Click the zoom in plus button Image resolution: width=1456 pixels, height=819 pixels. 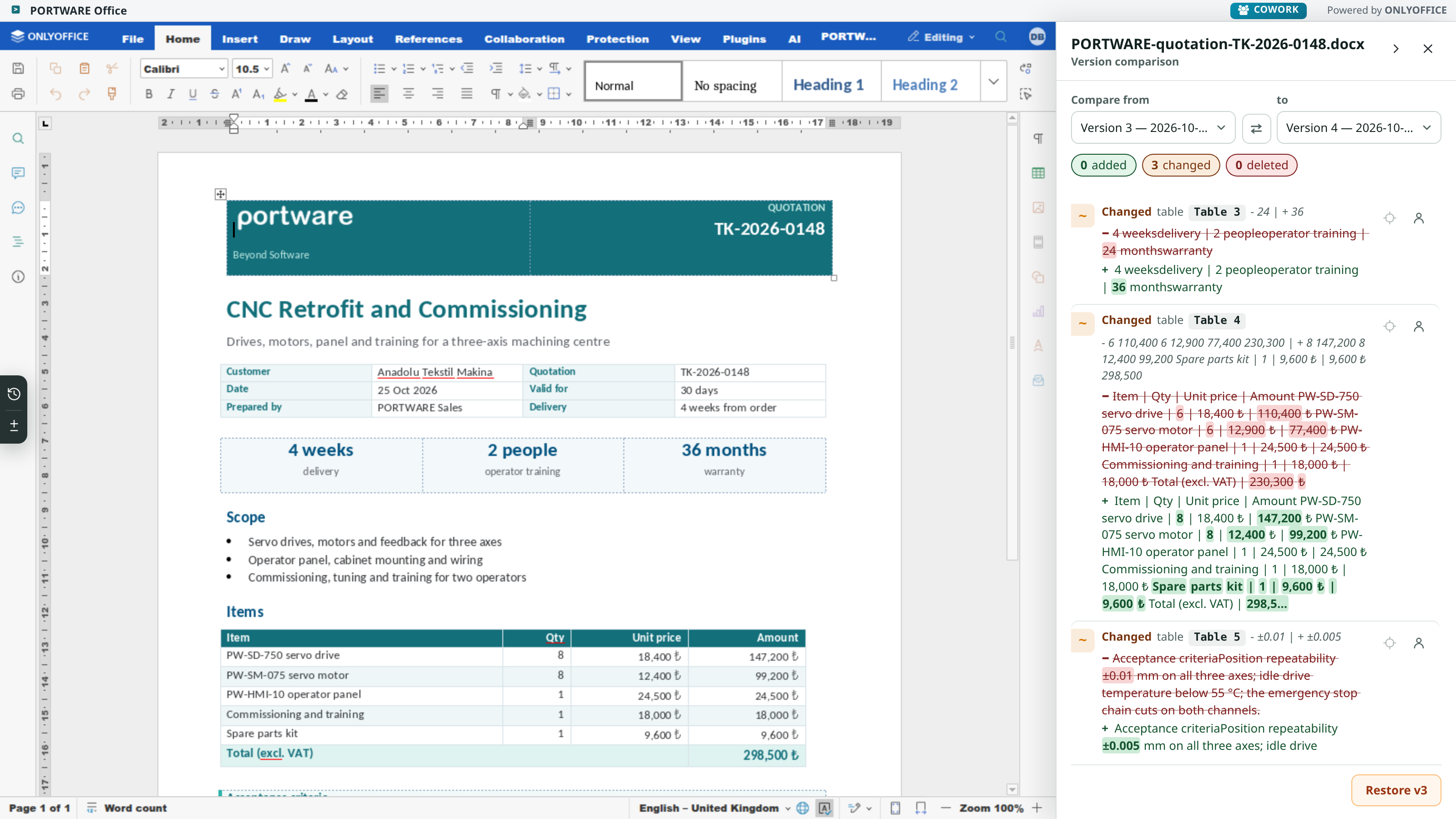(1037, 808)
